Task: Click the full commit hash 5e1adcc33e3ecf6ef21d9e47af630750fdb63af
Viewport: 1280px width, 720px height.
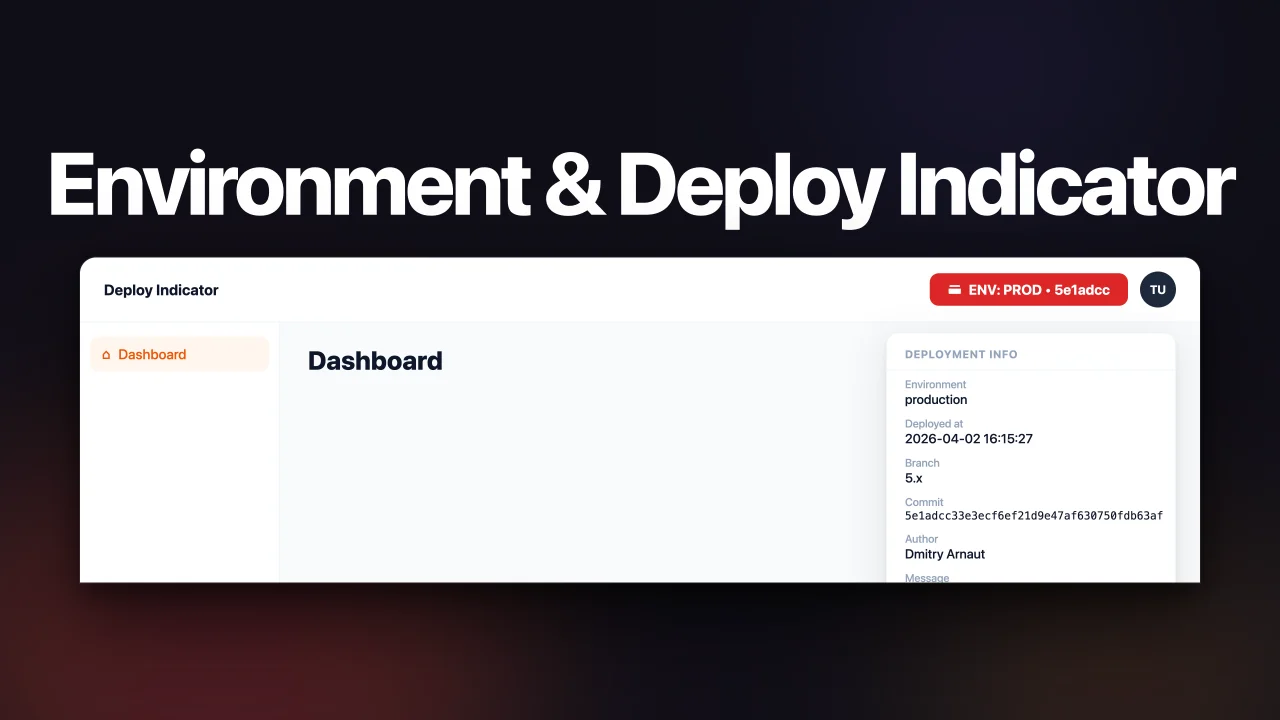Action: (1034, 515)
